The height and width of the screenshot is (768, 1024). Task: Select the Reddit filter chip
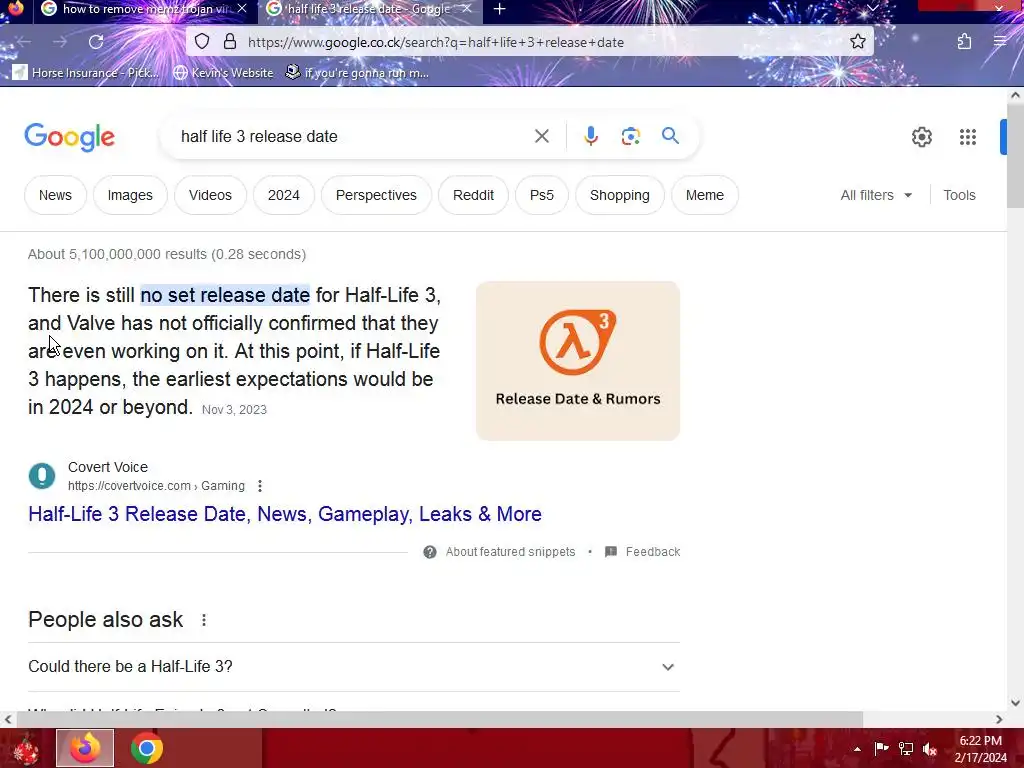[x=473, y=195]
